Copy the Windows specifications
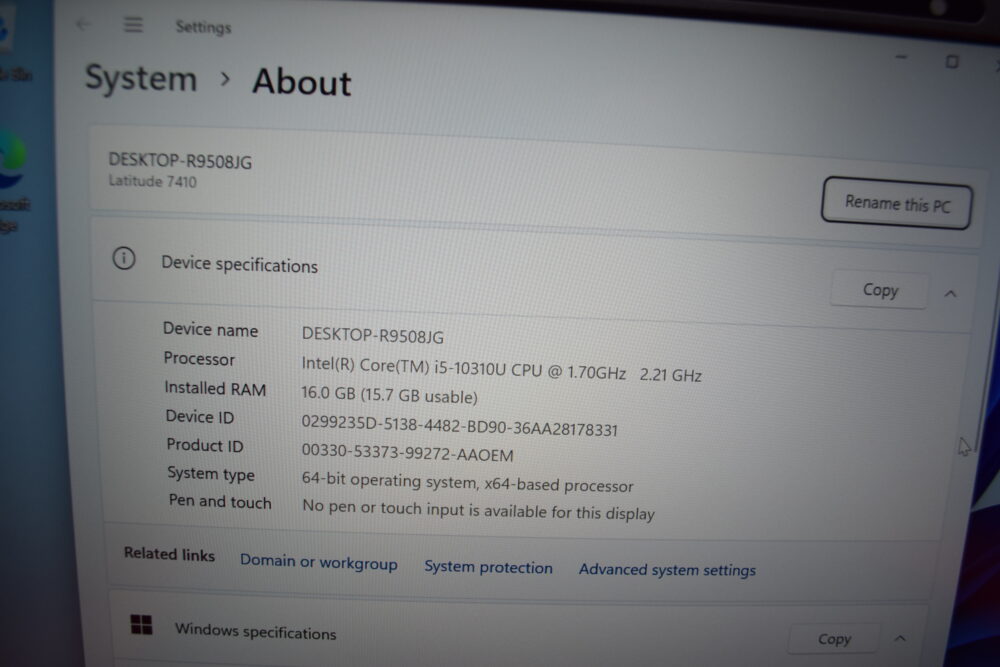Screen dimensions: 1000x667 coord(834,639)
